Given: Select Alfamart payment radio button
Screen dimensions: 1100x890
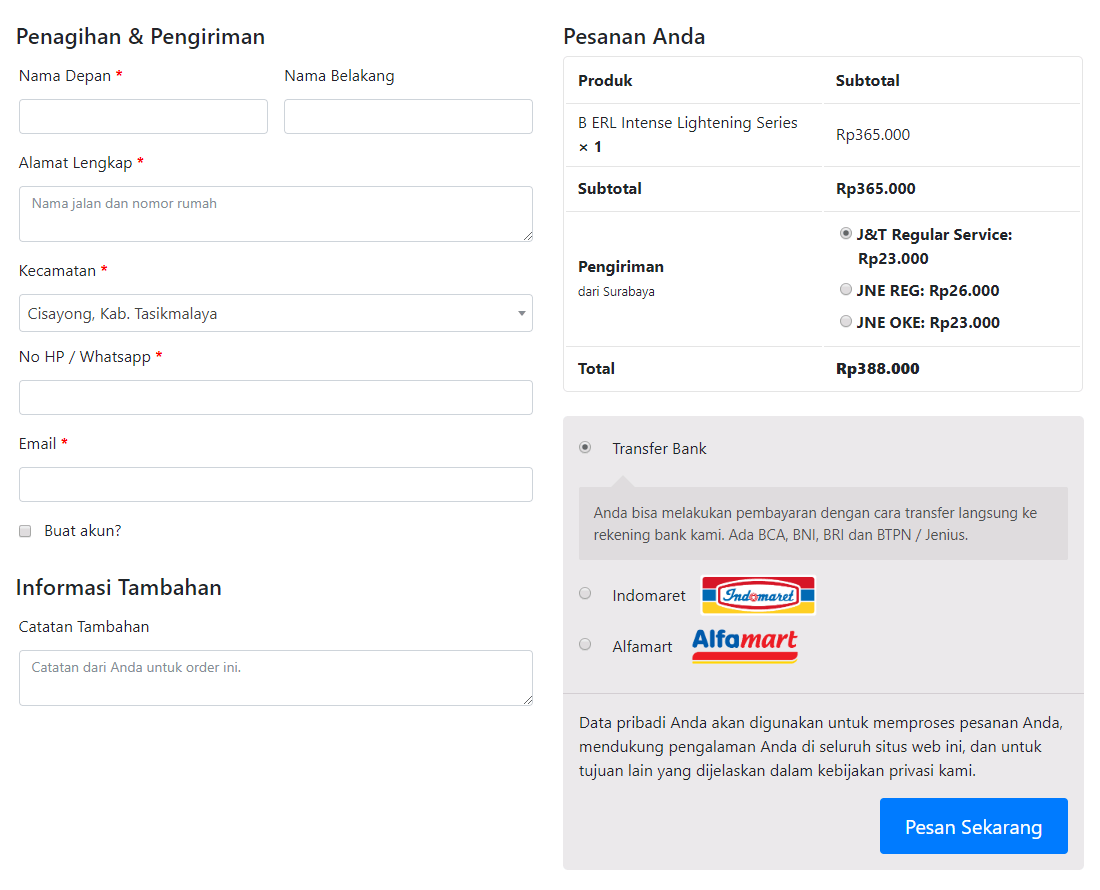Looking at the screenshot, I should coord(585,644).
